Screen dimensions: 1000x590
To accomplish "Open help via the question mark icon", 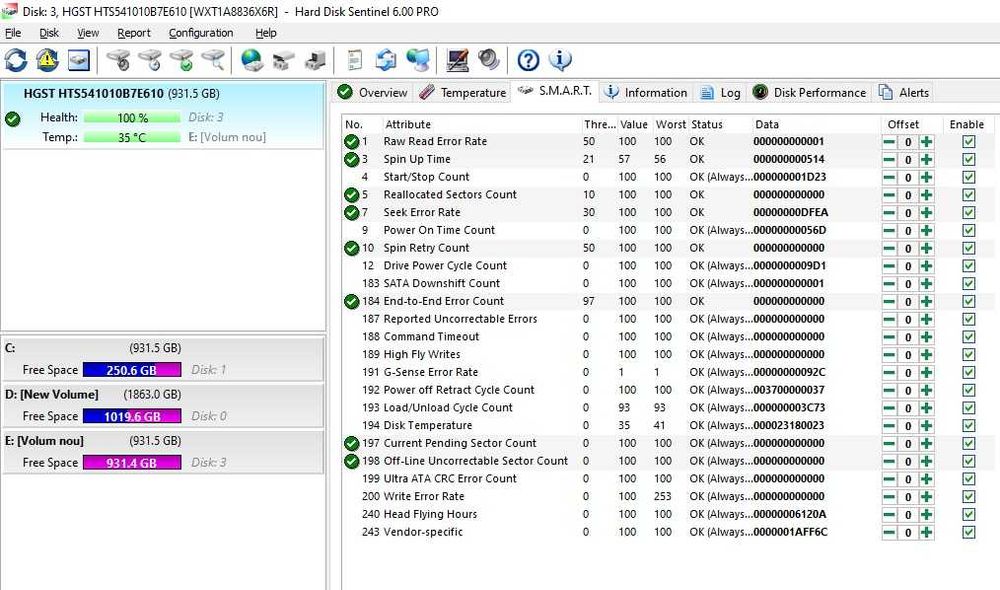I will click(x=528, y=61).
